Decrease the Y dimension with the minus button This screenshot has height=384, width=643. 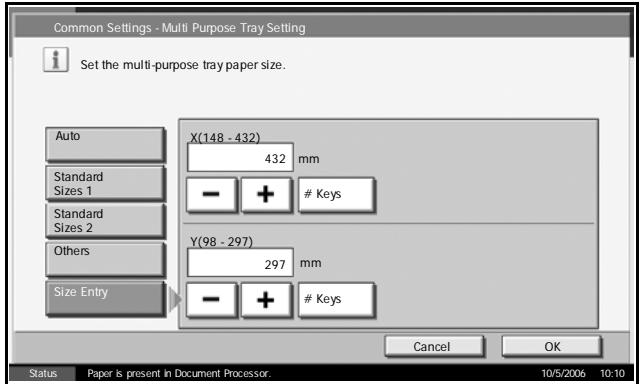(x=212, y=300)
